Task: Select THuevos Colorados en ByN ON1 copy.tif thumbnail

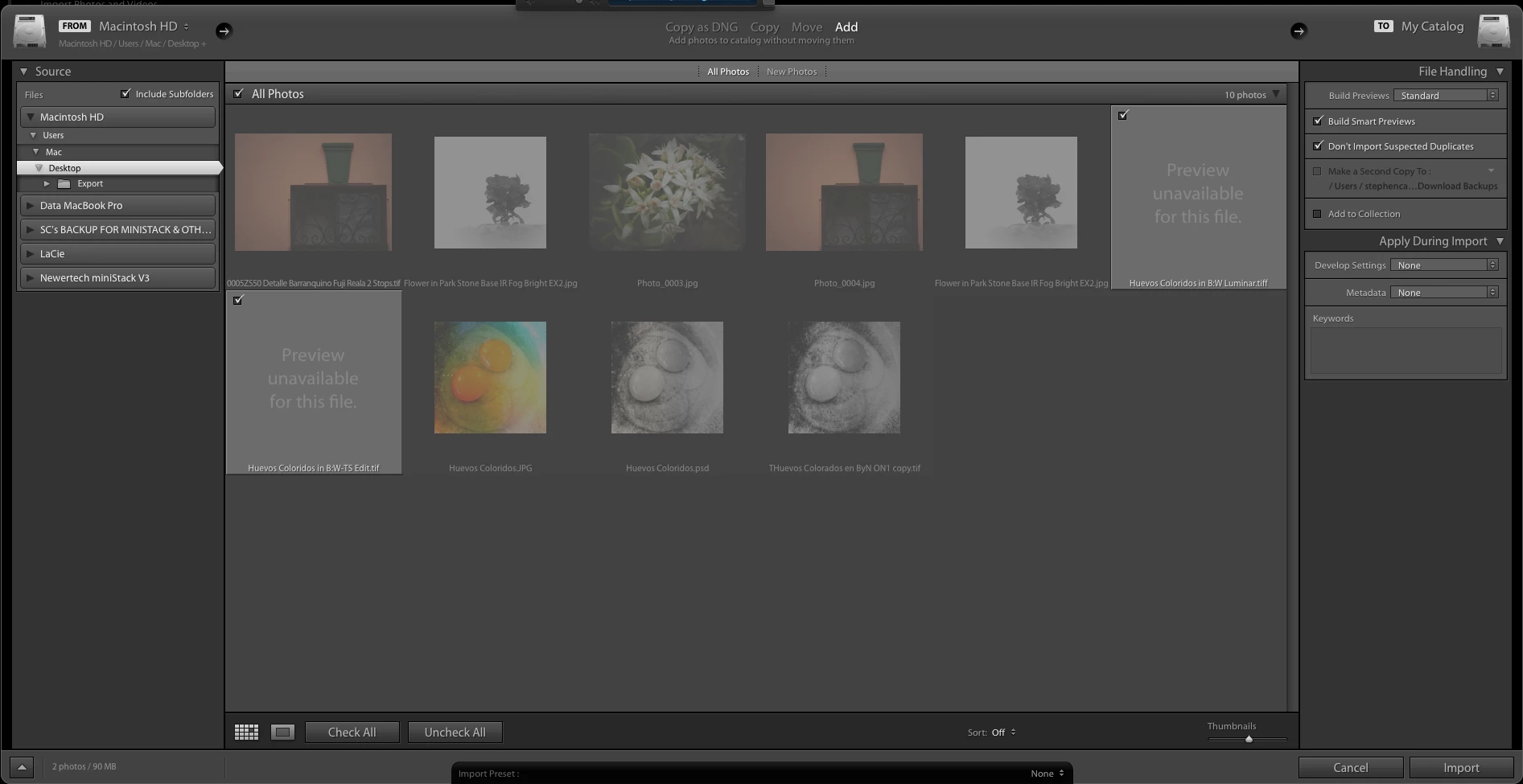Action: 844,377
